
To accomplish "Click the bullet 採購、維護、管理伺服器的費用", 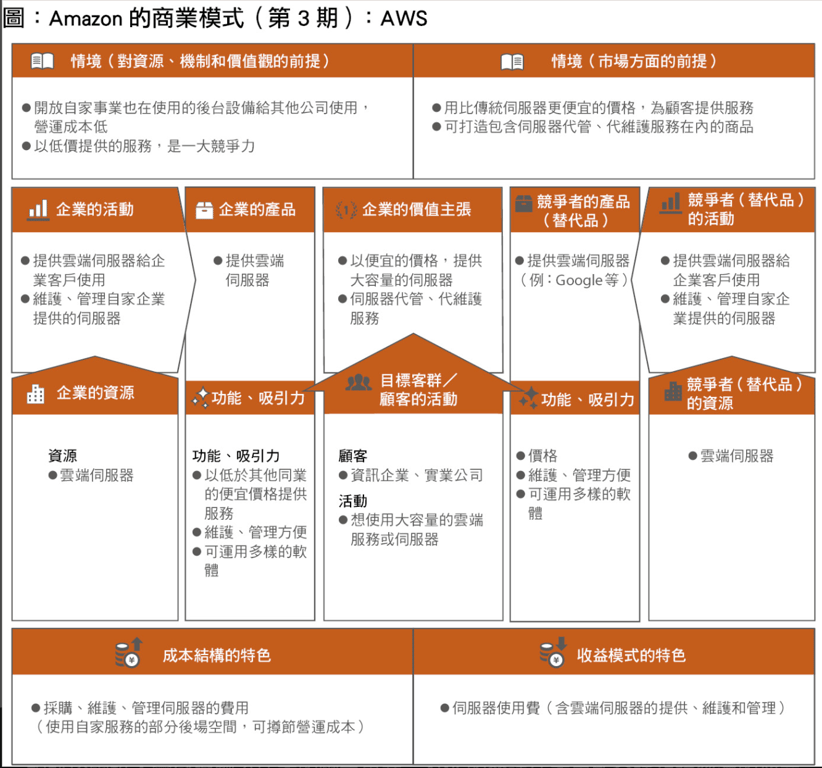I will point(140,708).
